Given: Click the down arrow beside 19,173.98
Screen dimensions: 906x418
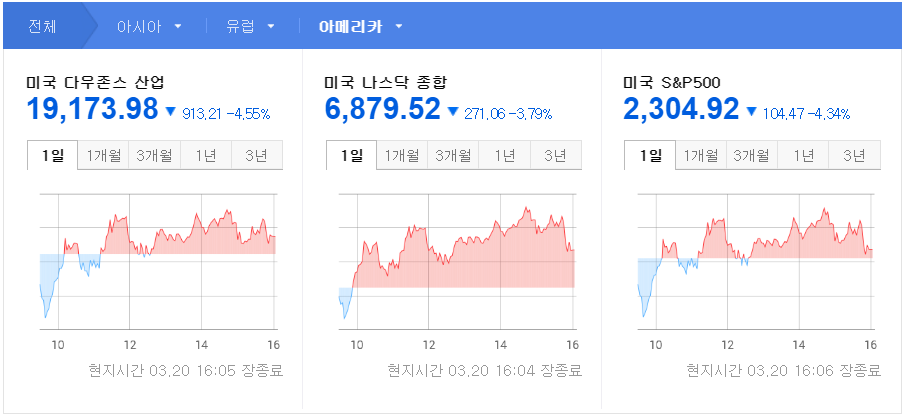Looking at the screenshot, I should point(170,112).
